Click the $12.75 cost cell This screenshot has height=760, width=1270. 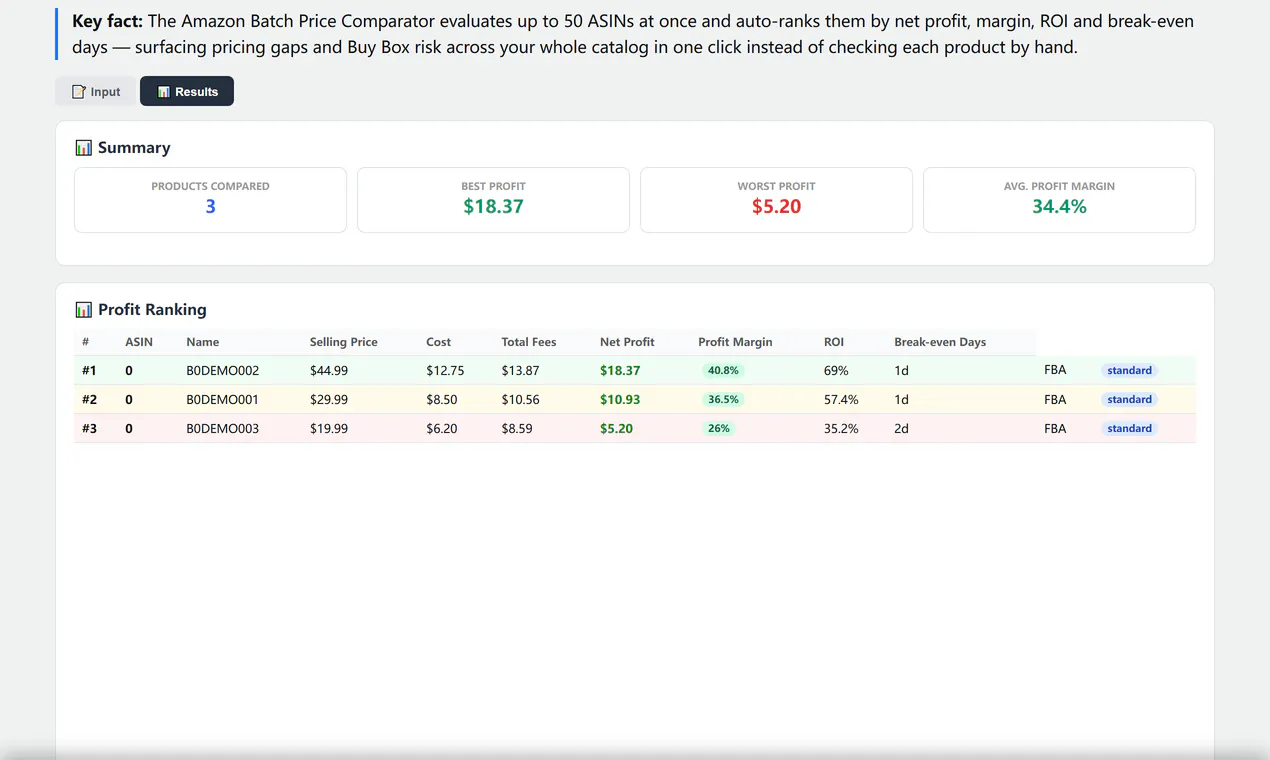tap(445, 371)
